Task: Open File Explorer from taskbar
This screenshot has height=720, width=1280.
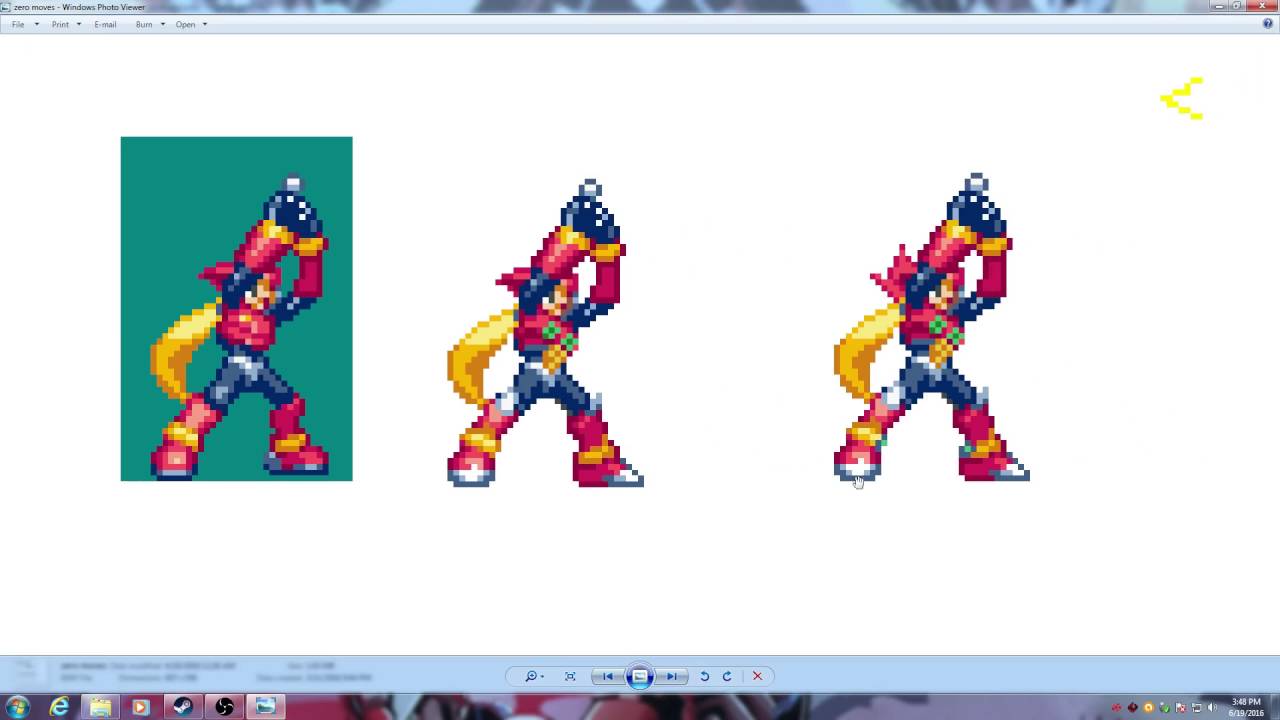Action: (x=101, y=707)
